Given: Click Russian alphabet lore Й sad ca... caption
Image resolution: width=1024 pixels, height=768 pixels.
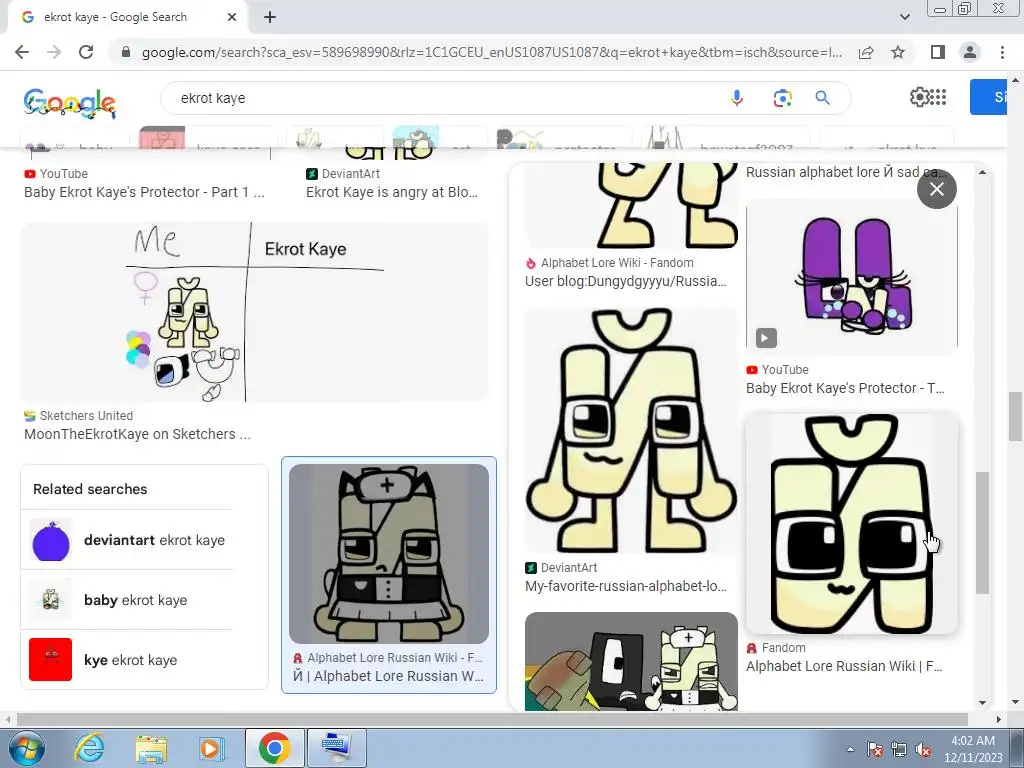Looking at the screenshot, I should point(846,172).
